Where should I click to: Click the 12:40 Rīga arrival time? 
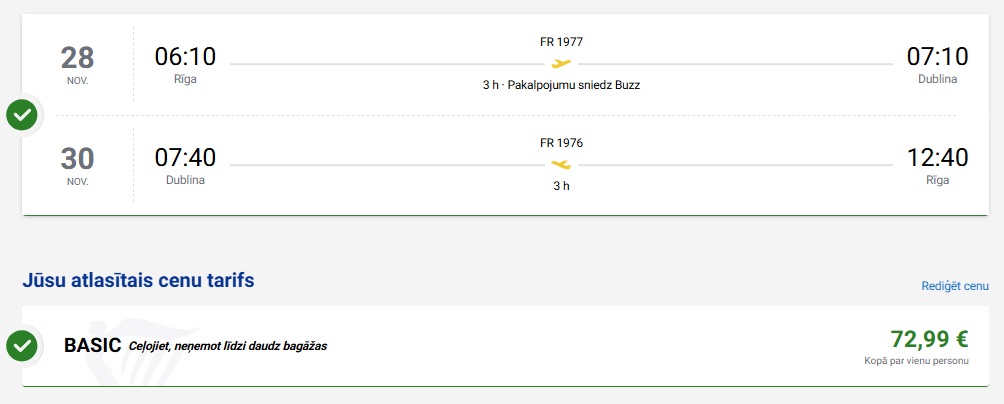(937, 158)
